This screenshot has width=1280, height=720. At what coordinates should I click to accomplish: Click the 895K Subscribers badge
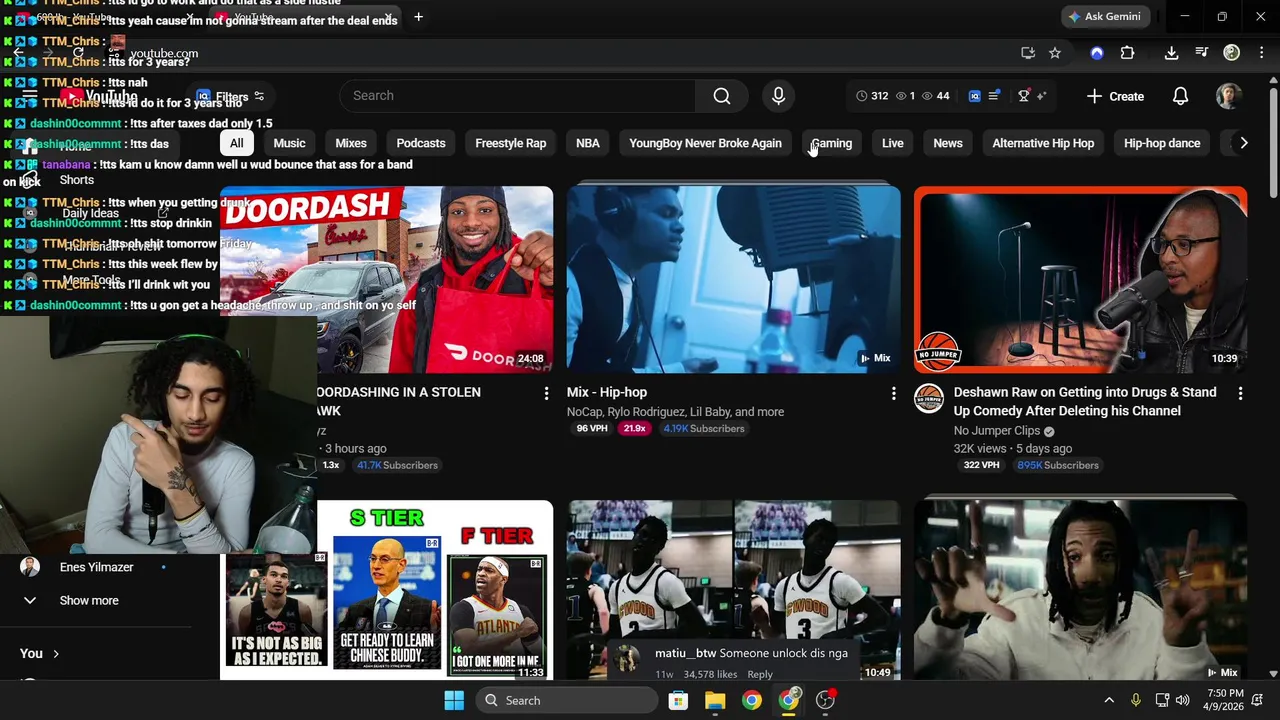(x=1057, y=465)
